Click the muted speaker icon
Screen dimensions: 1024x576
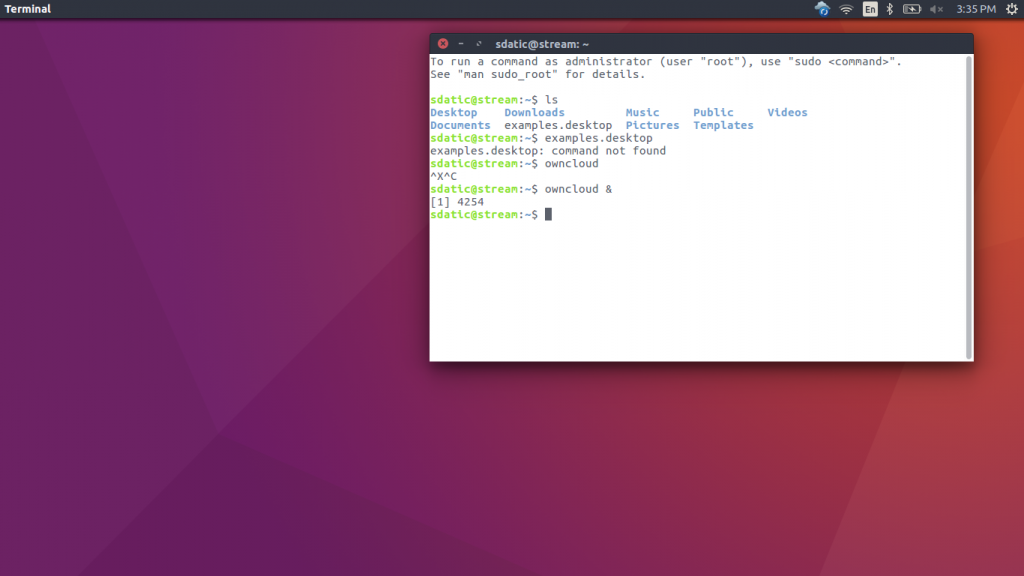click(935, 8)
